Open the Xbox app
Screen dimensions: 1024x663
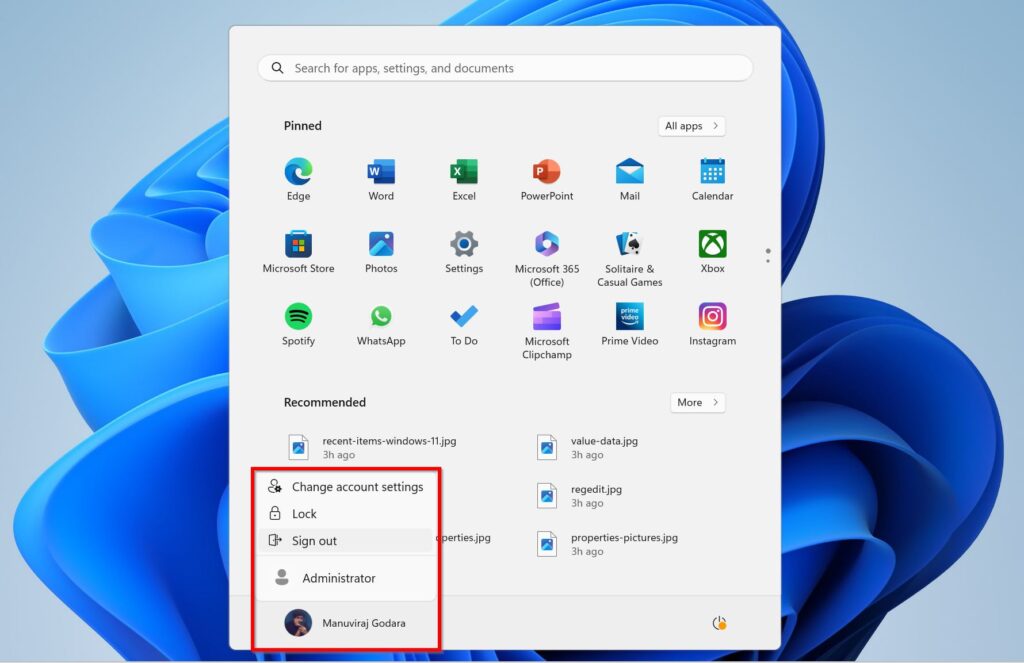[711, 248]
